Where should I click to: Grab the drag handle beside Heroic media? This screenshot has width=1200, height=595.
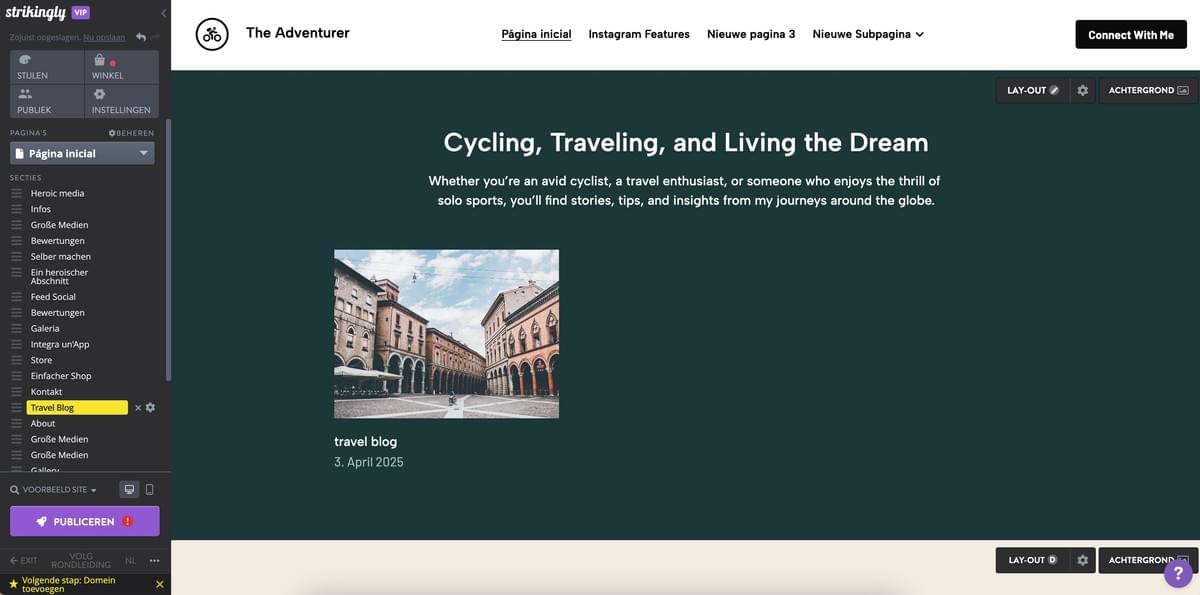pos(16,193)
